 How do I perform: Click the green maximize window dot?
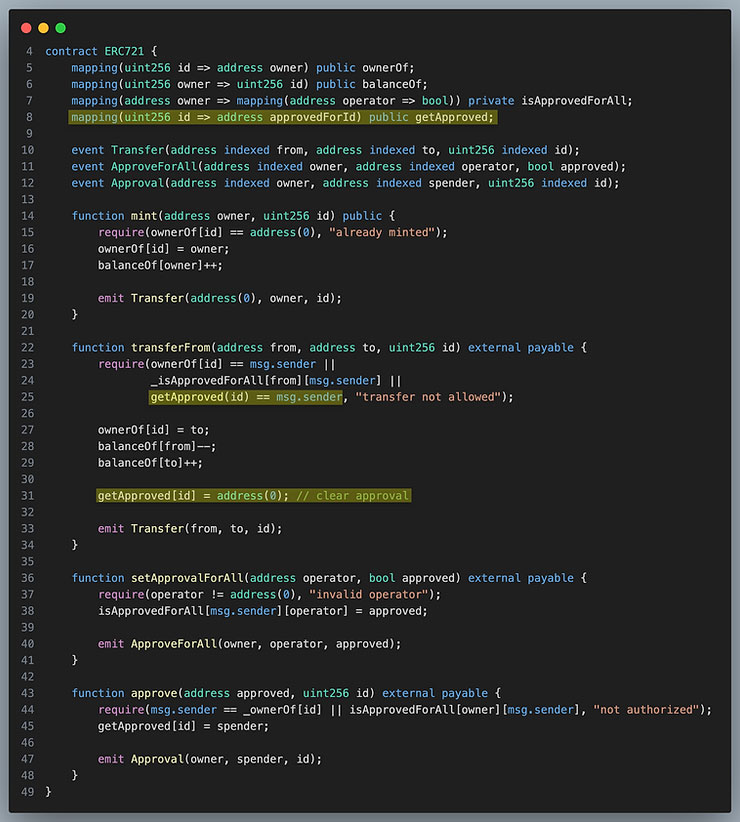point(61,28)
